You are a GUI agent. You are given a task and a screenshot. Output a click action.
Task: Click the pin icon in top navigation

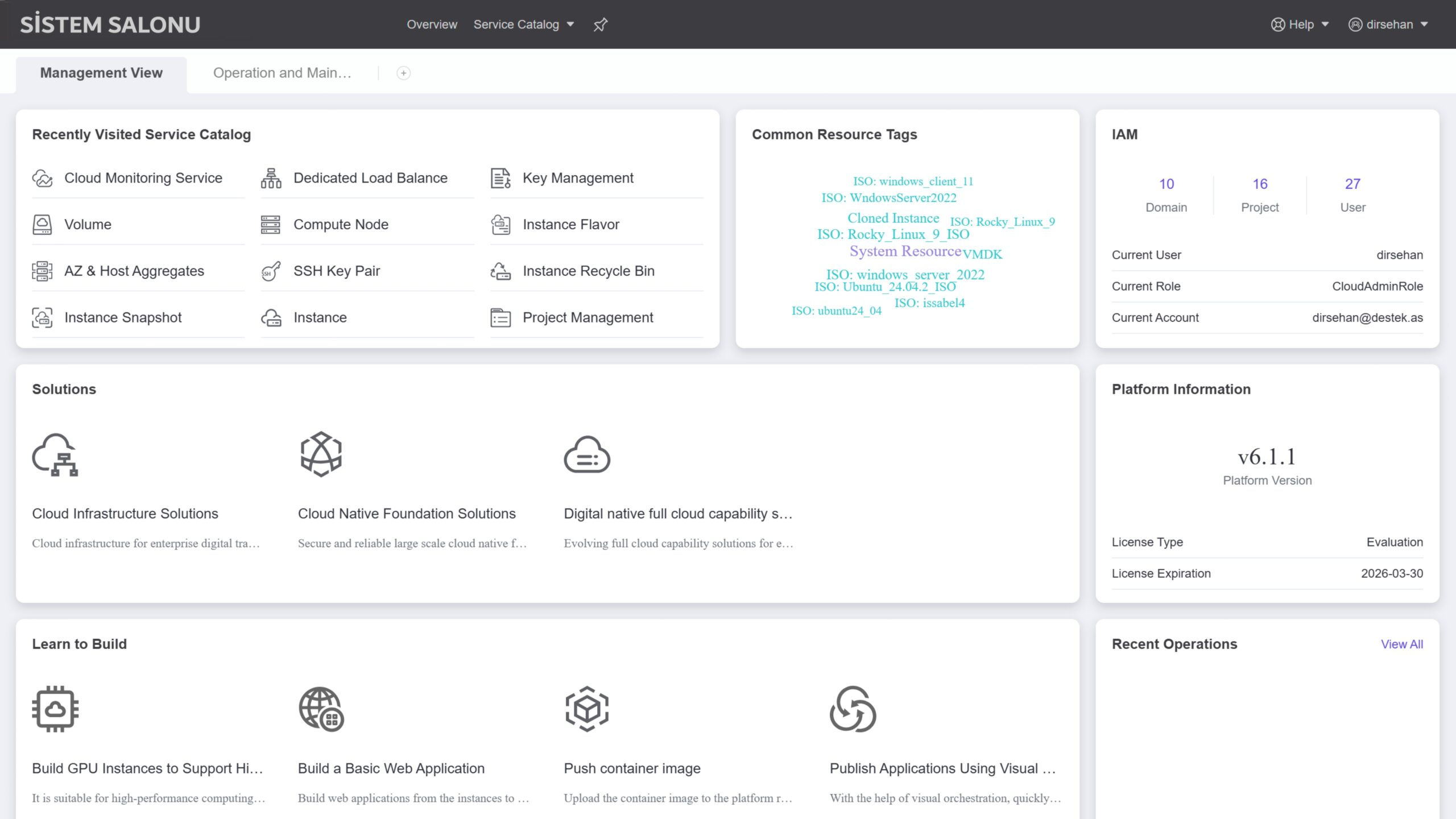click(x=601, y=24)
